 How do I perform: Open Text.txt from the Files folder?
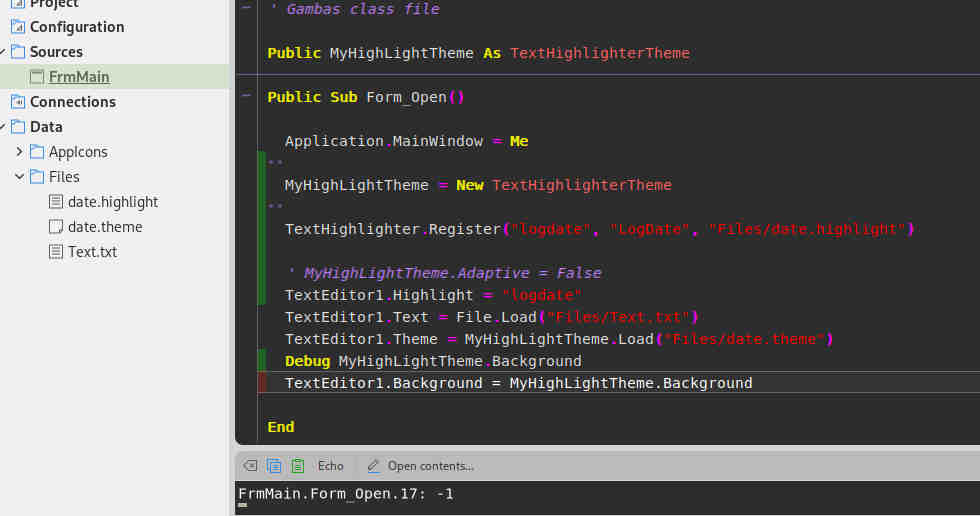point(92,252)
